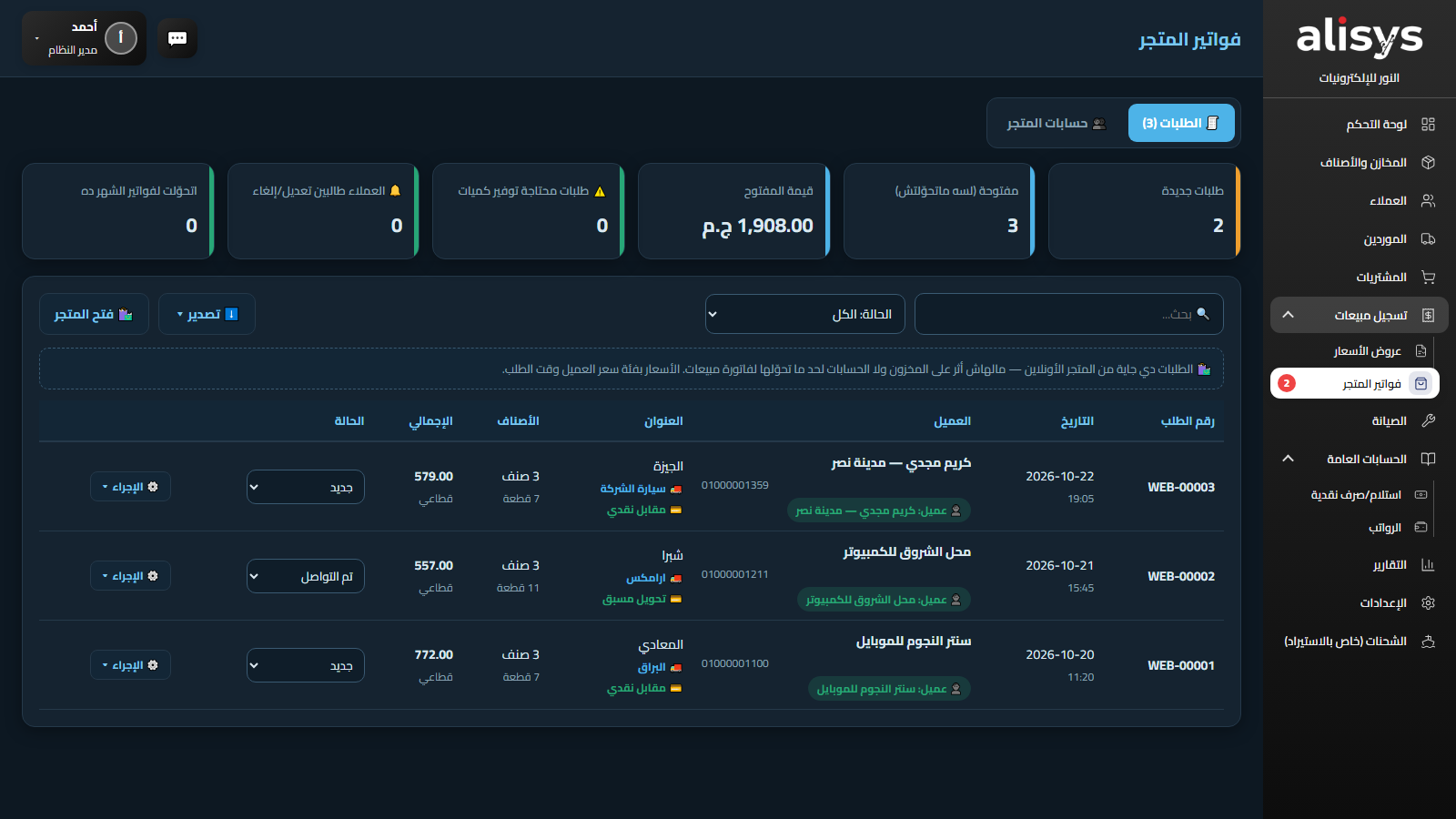1456x819 pixels.
Task: Click the الموردين truck icon in sidebar
Action: [1428, 239]
